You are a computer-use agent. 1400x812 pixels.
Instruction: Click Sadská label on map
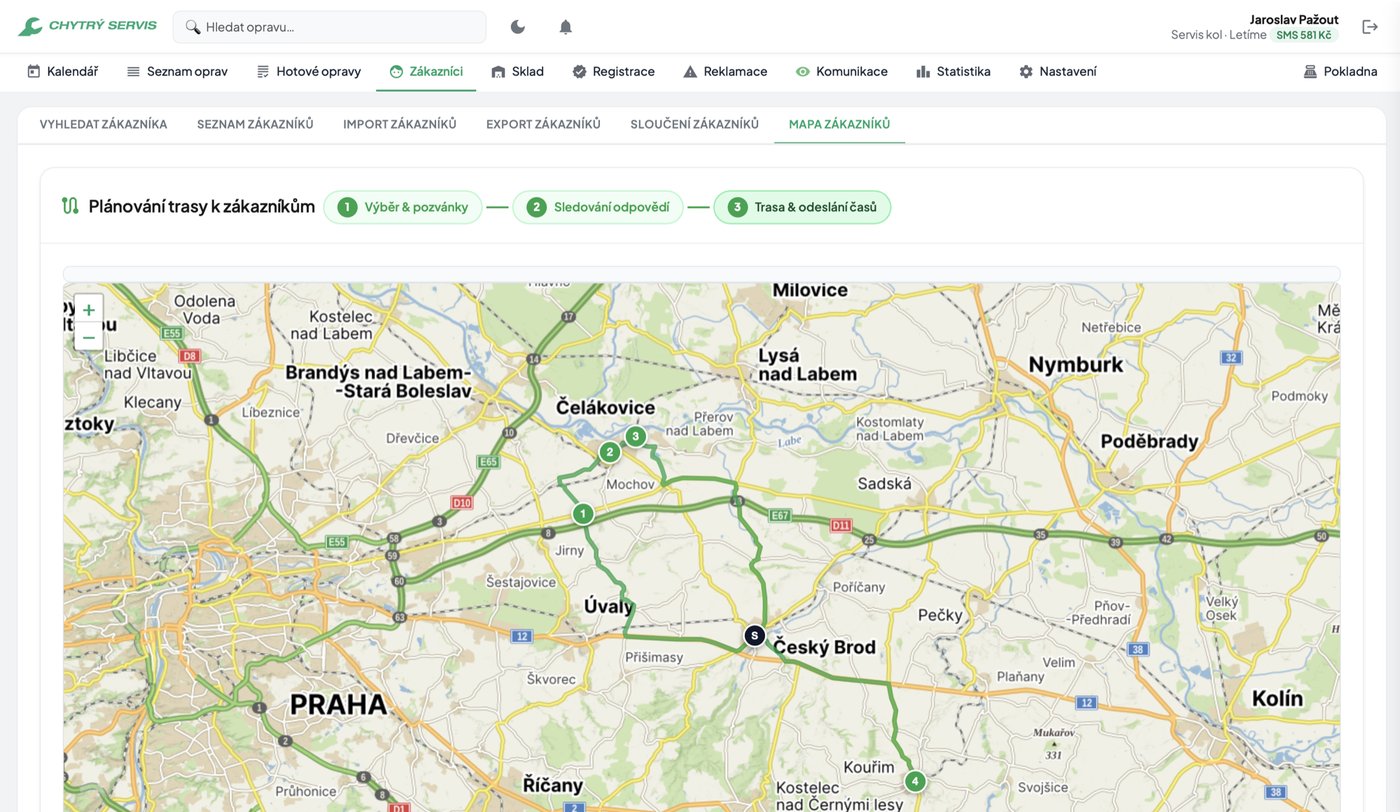885,484
